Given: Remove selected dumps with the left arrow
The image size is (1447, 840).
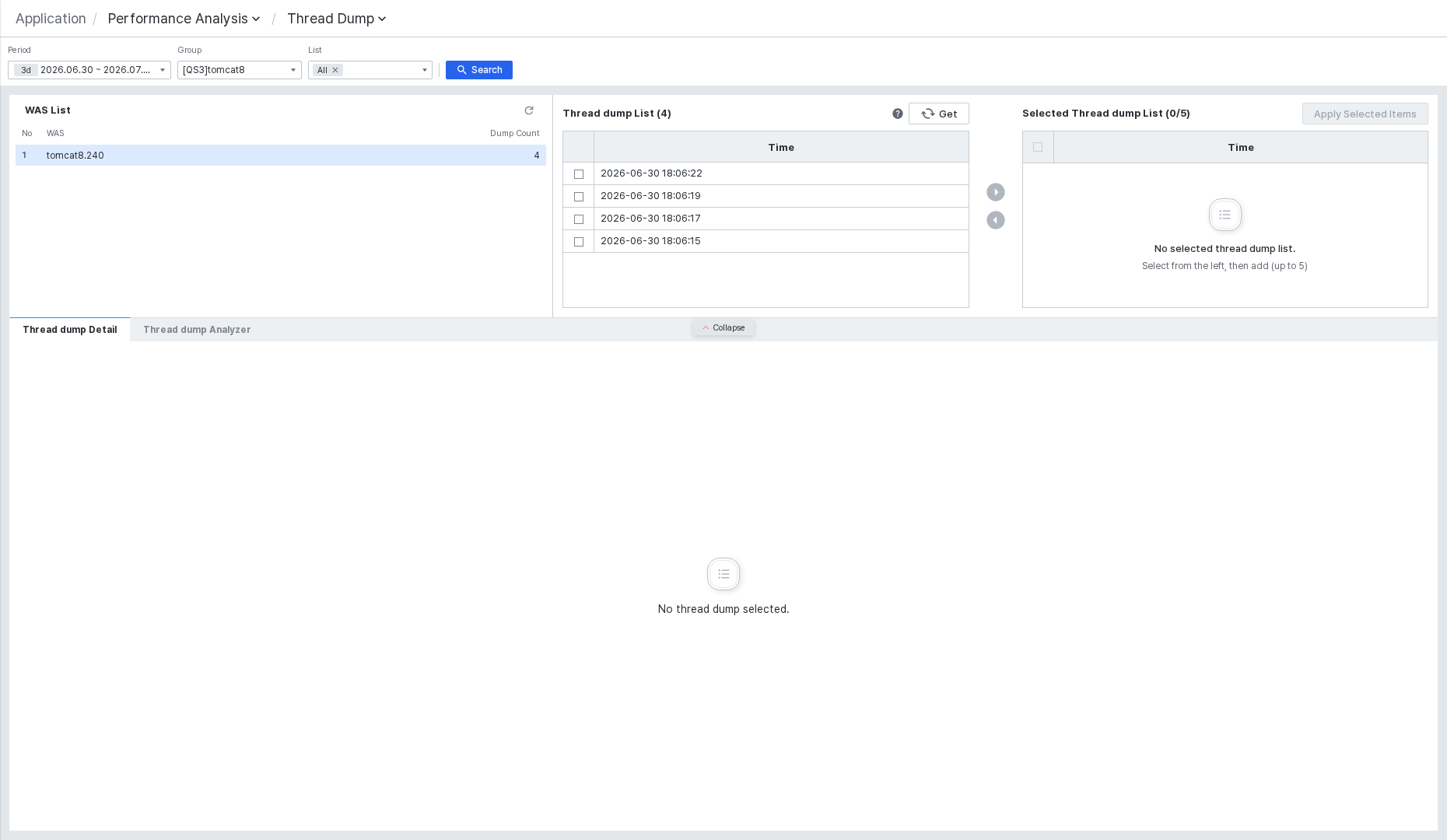Looking at the screenshot, I should pos(996,220).
